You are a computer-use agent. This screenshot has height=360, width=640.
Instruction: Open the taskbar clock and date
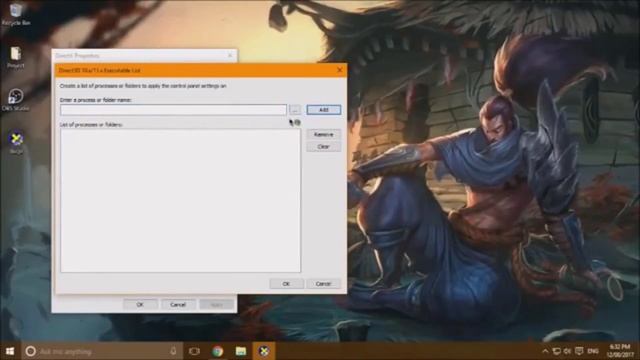[620, 351]
